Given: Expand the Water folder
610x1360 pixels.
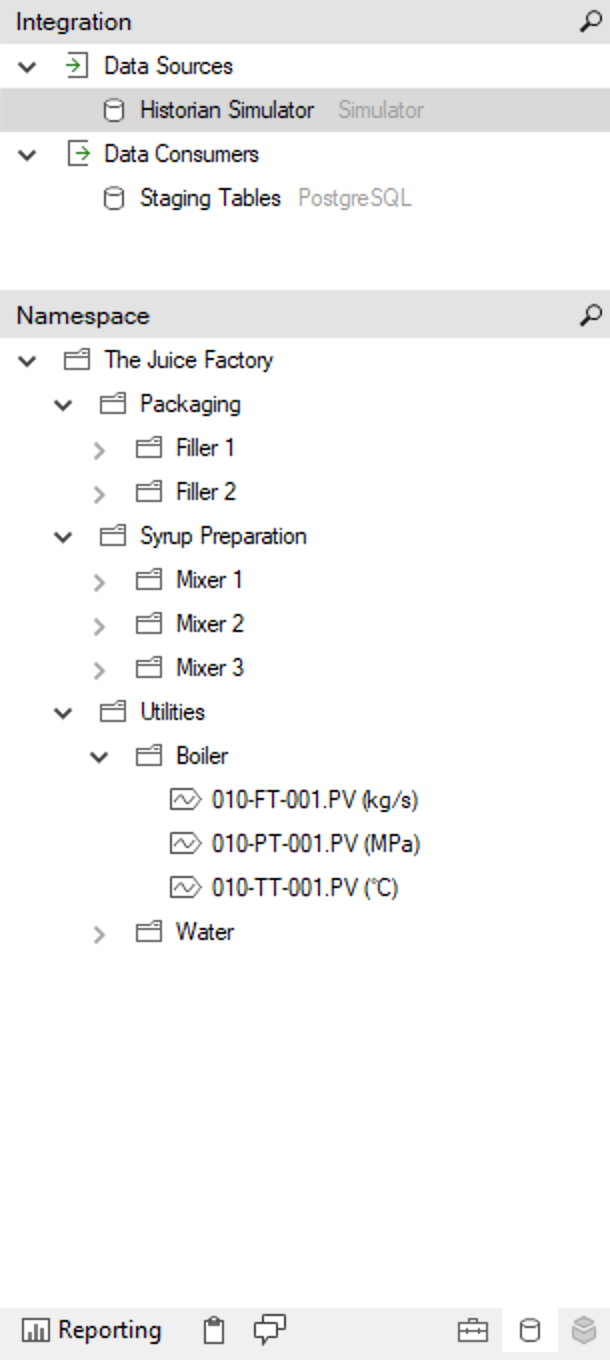Looking at the screenshot, I should tap(99, 934).
